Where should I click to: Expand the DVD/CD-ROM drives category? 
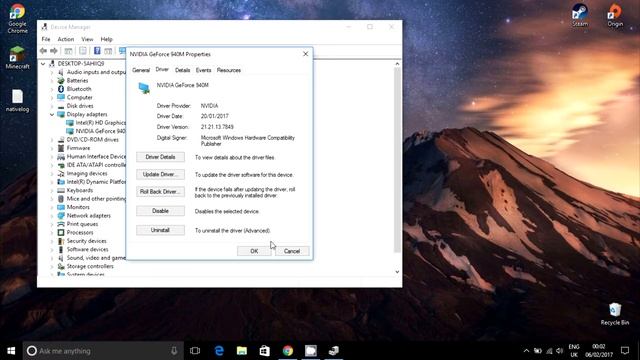52,140
